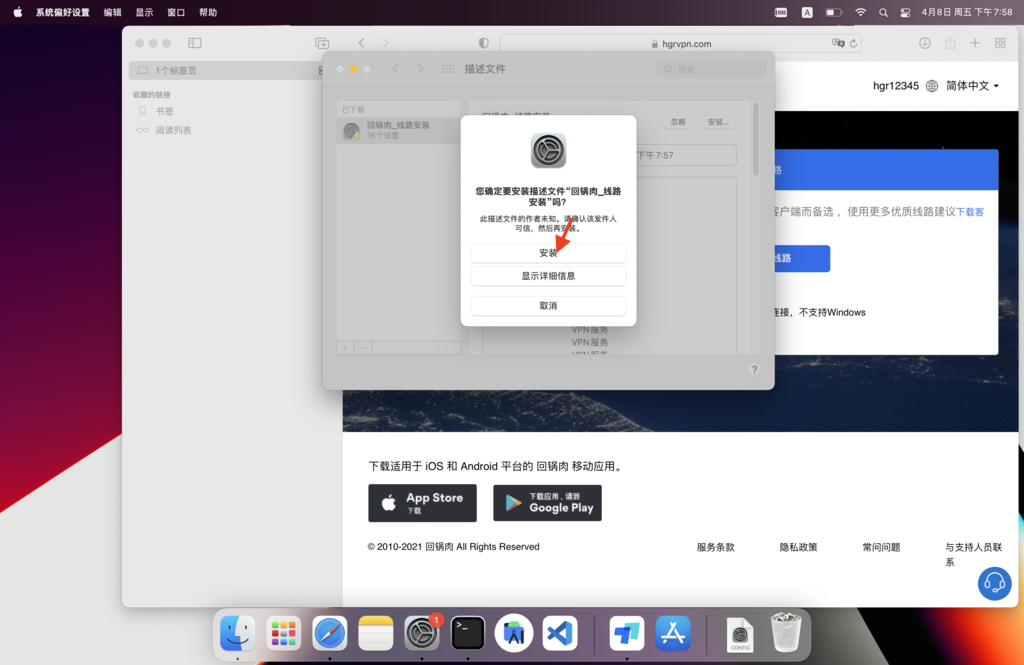Toggle the Safari sidebar button

tap(195, 43)
